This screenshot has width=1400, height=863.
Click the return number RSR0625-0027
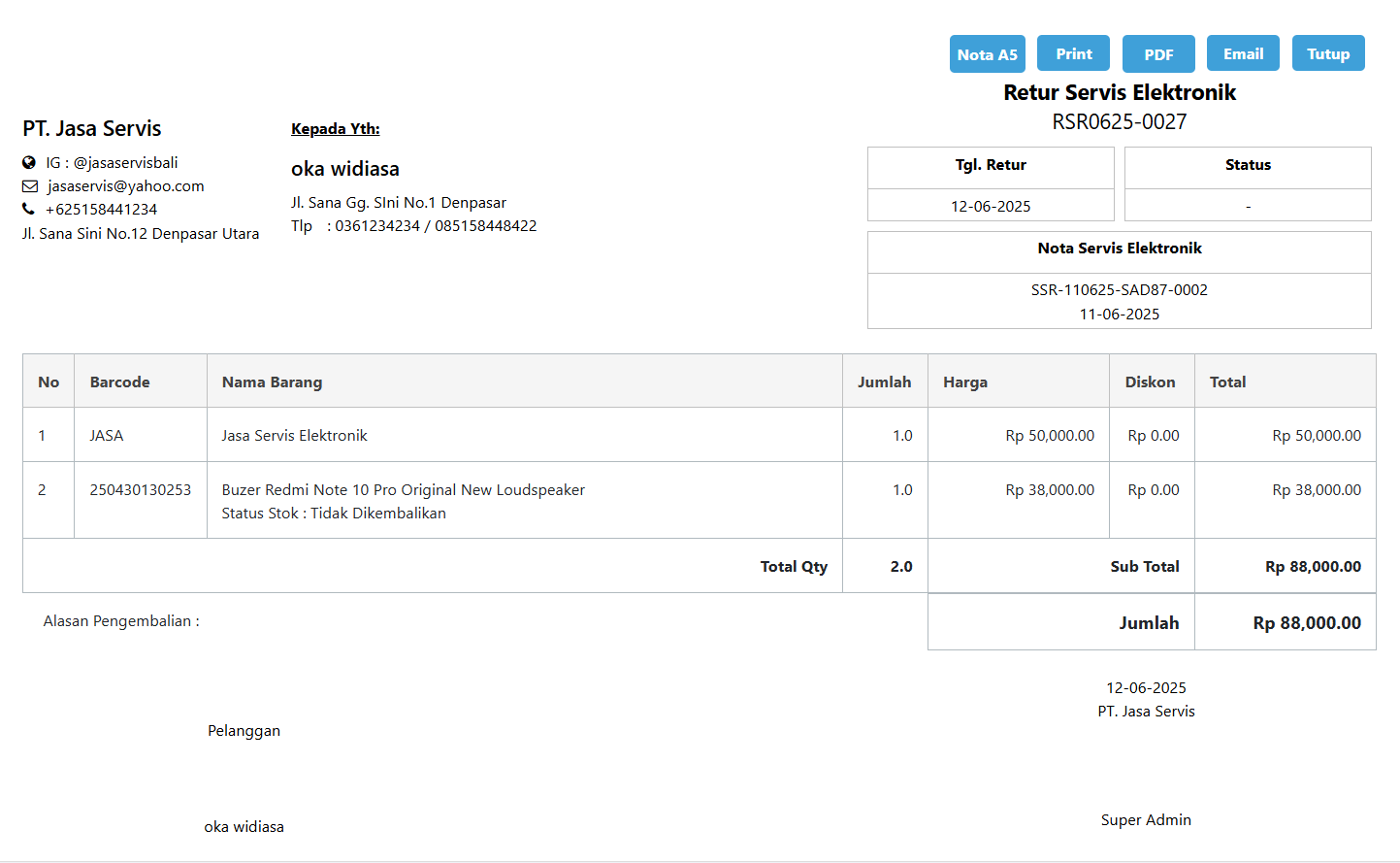pos(1119,122)
